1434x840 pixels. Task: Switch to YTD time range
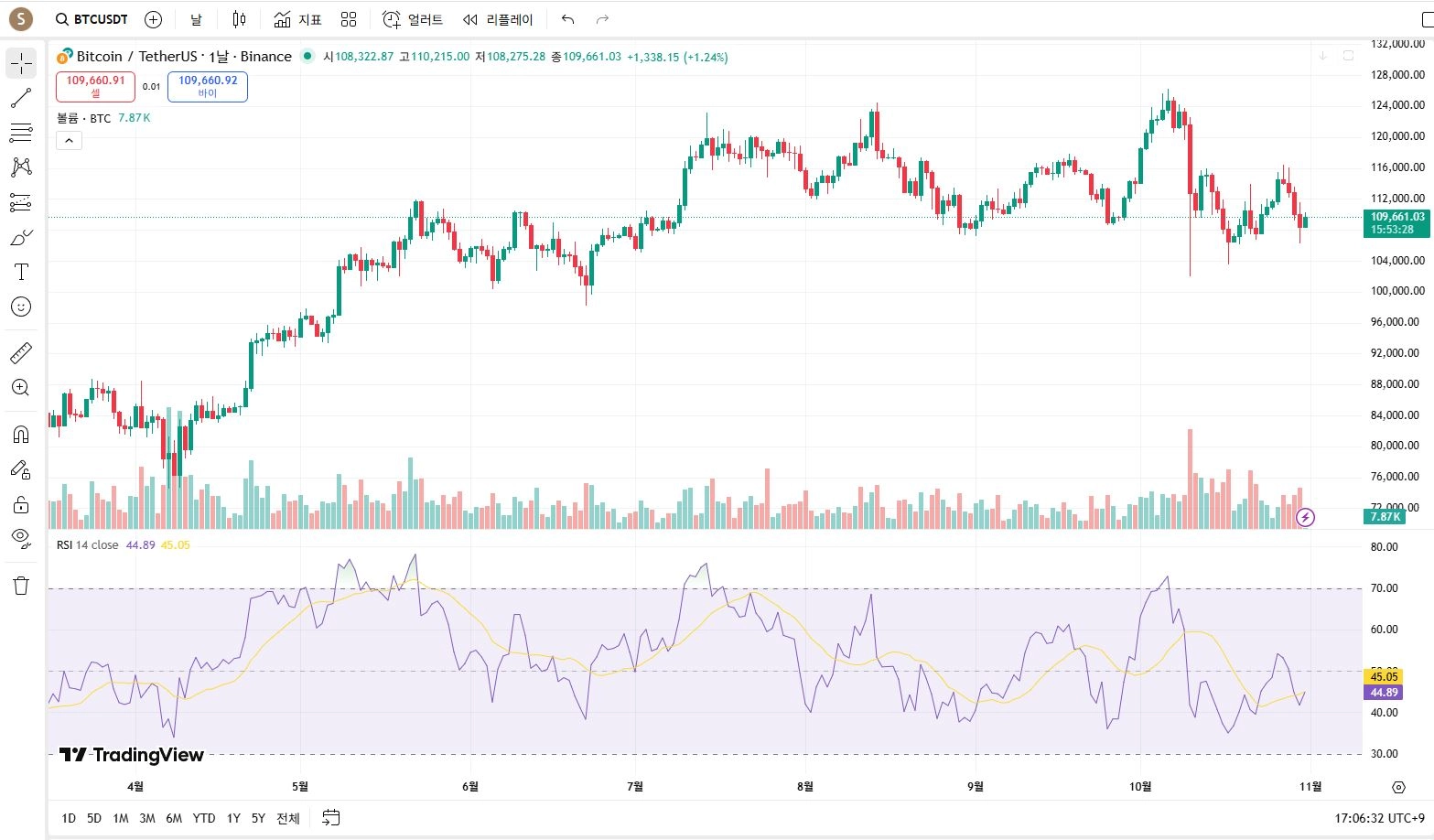click(204, 818)
